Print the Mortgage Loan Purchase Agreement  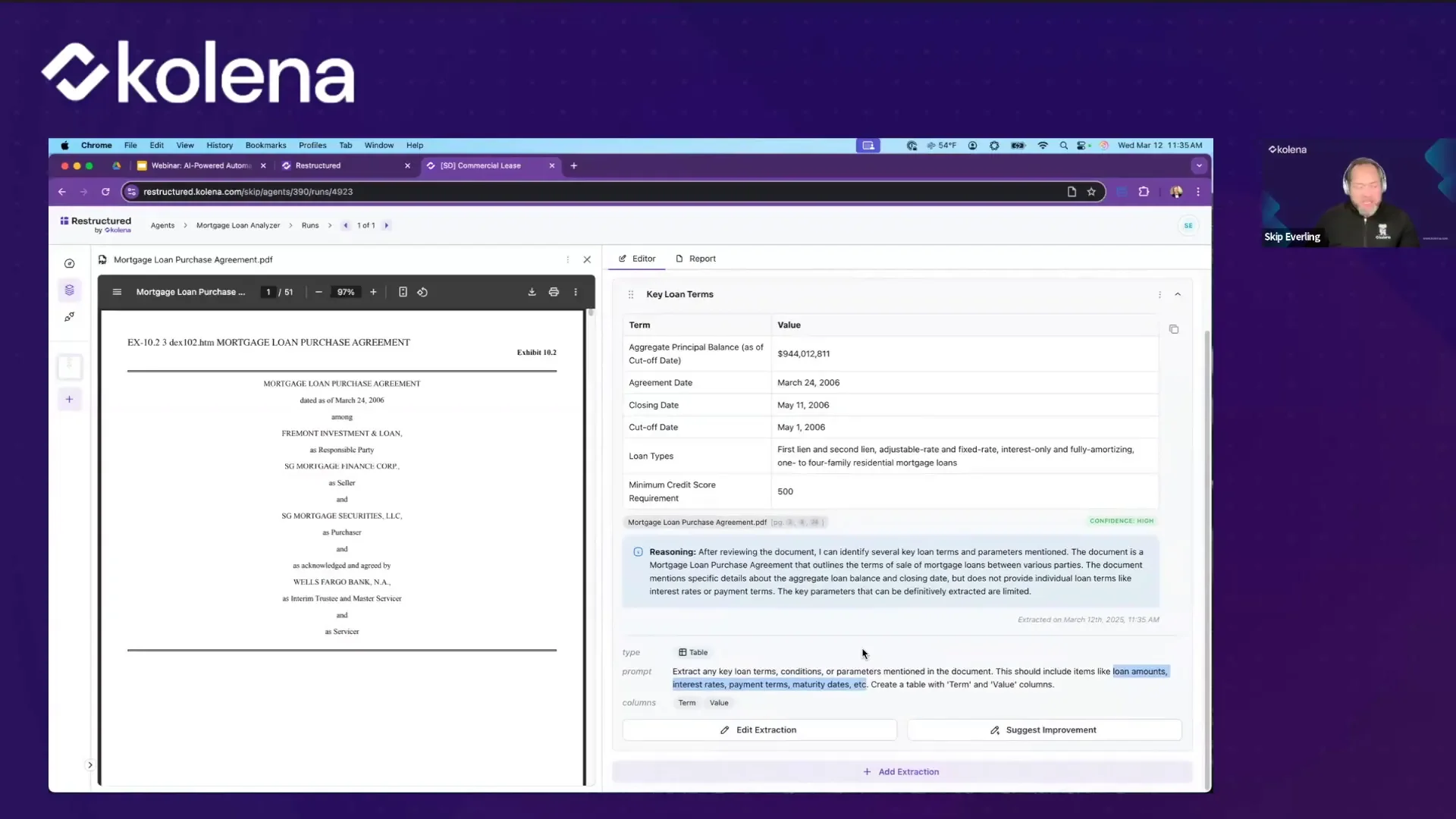coord(554,292)
